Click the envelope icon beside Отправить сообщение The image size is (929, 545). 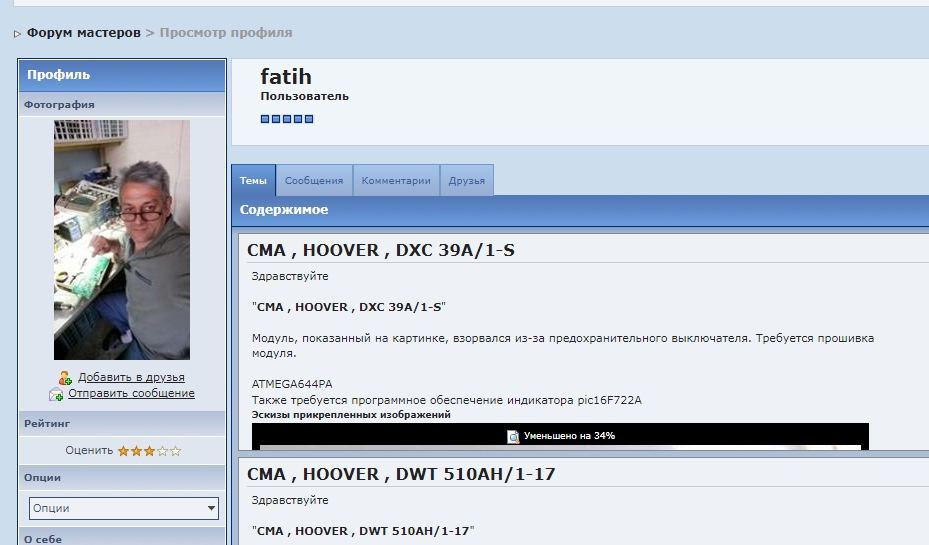(x=56, y=394)
